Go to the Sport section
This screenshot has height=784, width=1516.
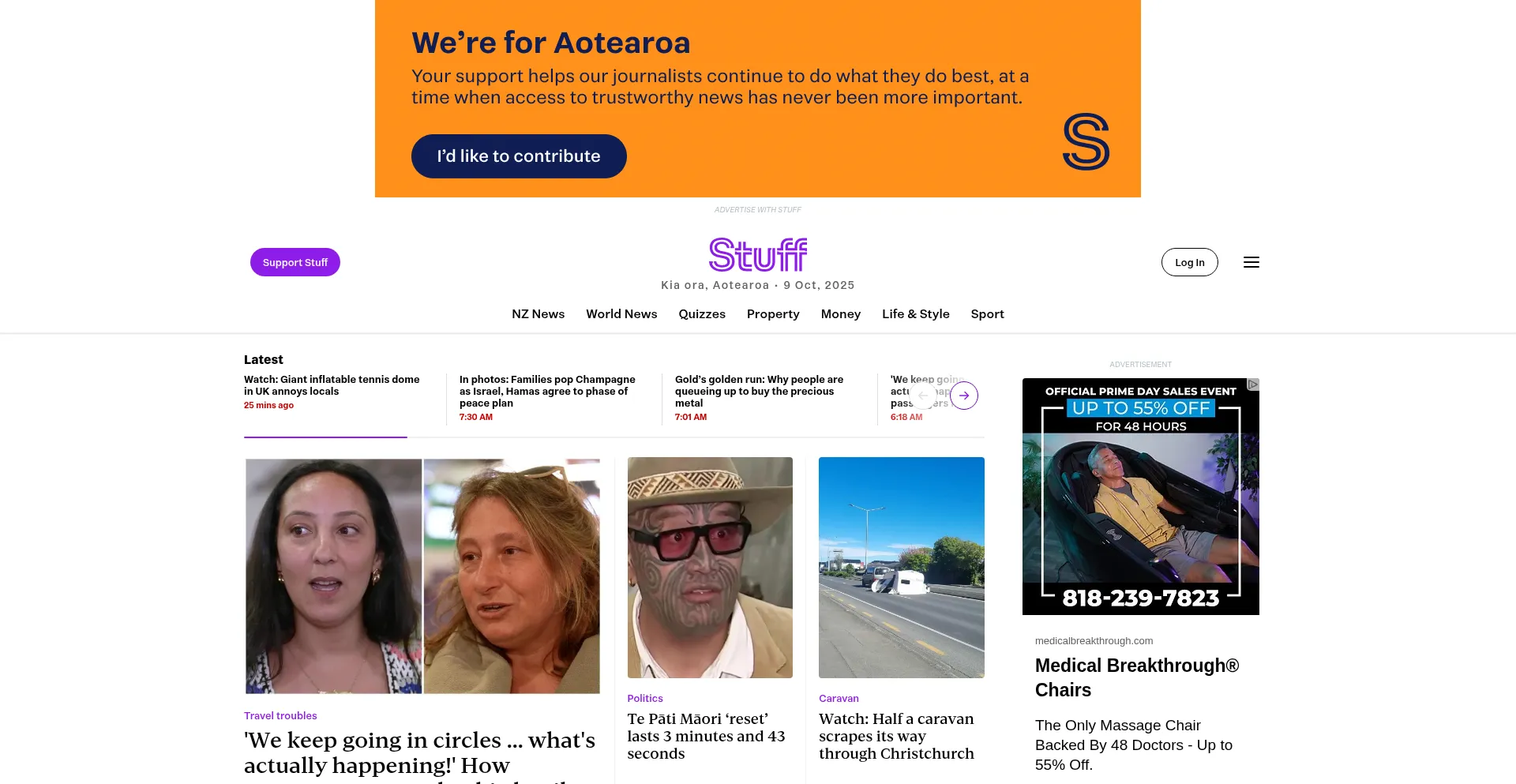pyautogui.click(x=987, y=314)
